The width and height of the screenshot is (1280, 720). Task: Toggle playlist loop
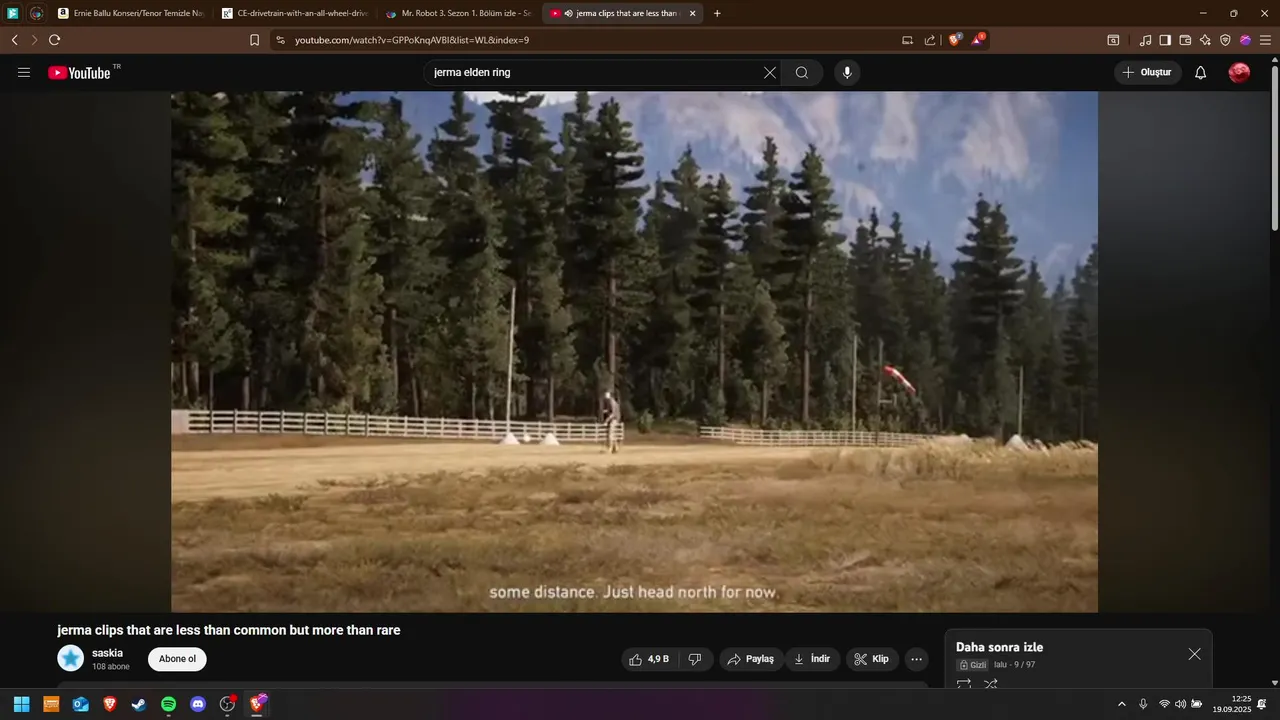pyautogui.click(x=964, y=684)
